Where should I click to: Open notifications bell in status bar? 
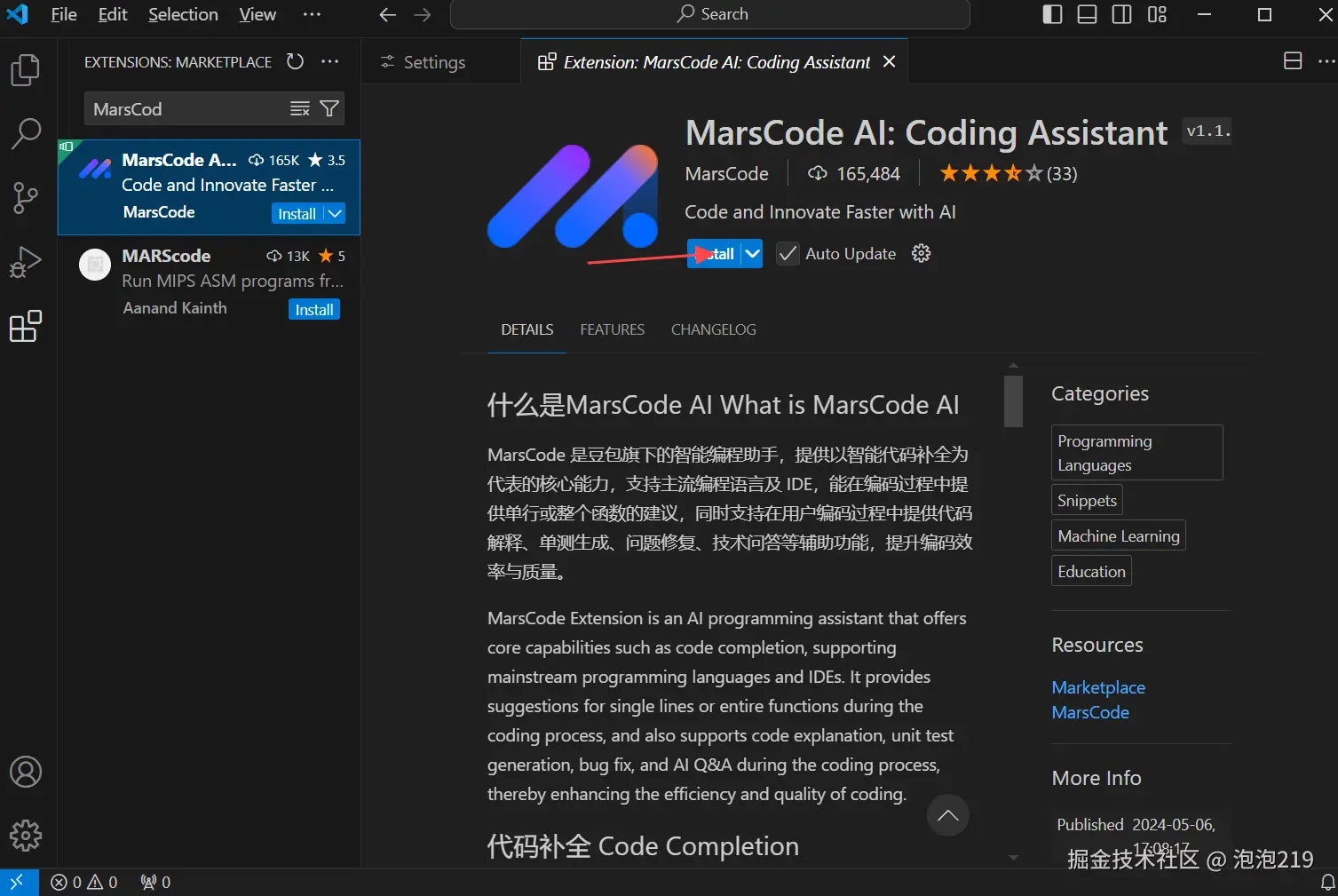[x=1327, y=882]
